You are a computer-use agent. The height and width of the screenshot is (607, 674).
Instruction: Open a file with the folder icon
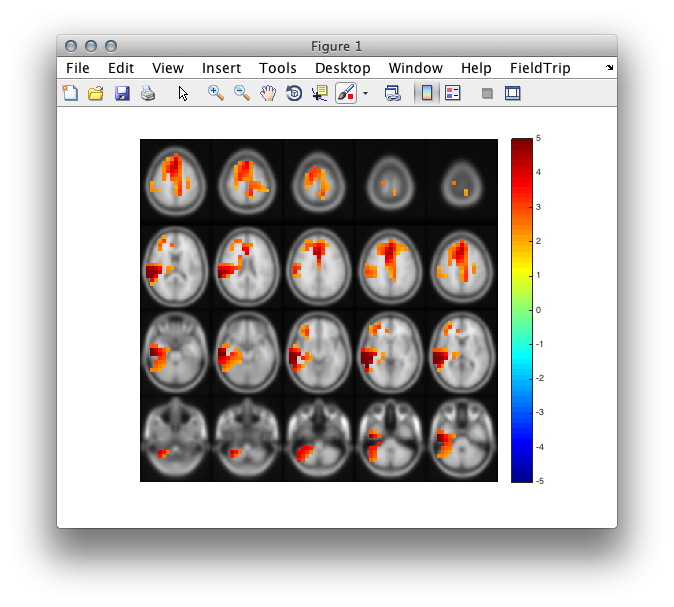click(x=96, y=93)
